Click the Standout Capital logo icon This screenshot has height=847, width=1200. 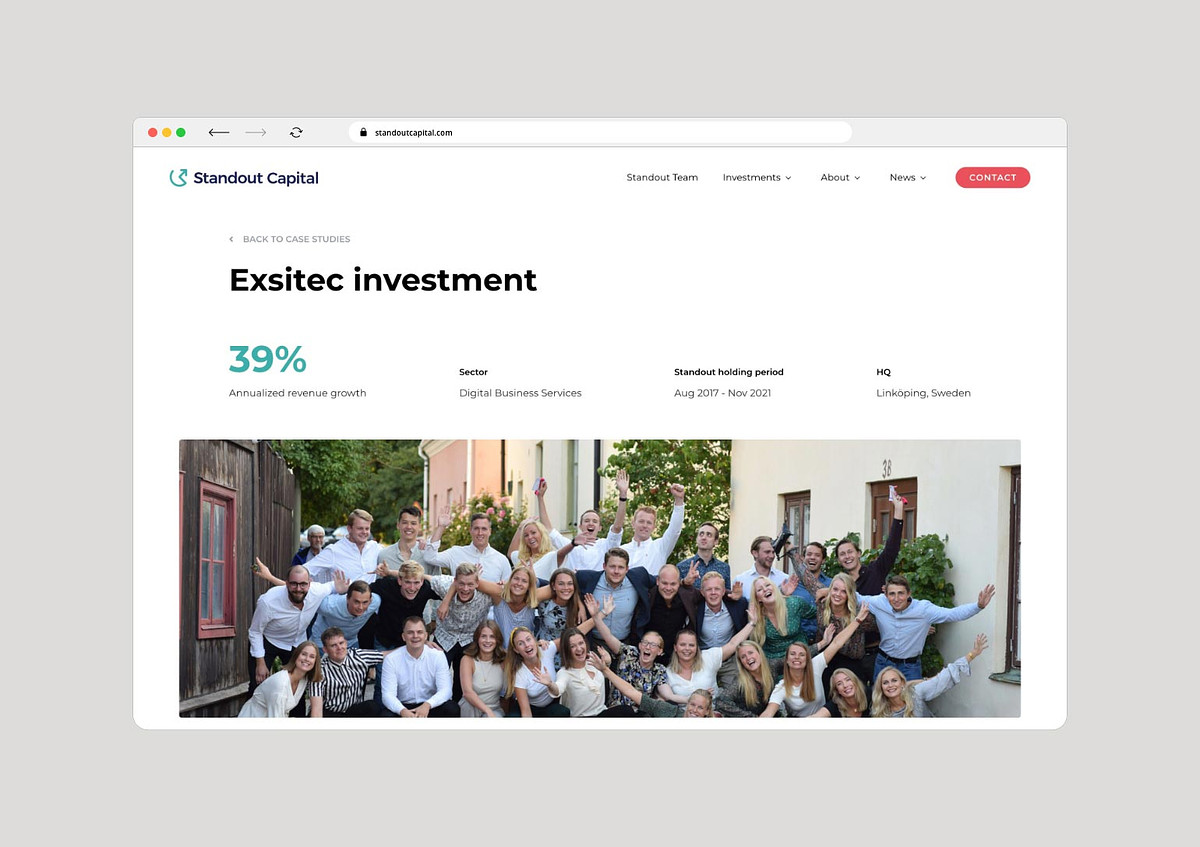click(x=178, y=178)
